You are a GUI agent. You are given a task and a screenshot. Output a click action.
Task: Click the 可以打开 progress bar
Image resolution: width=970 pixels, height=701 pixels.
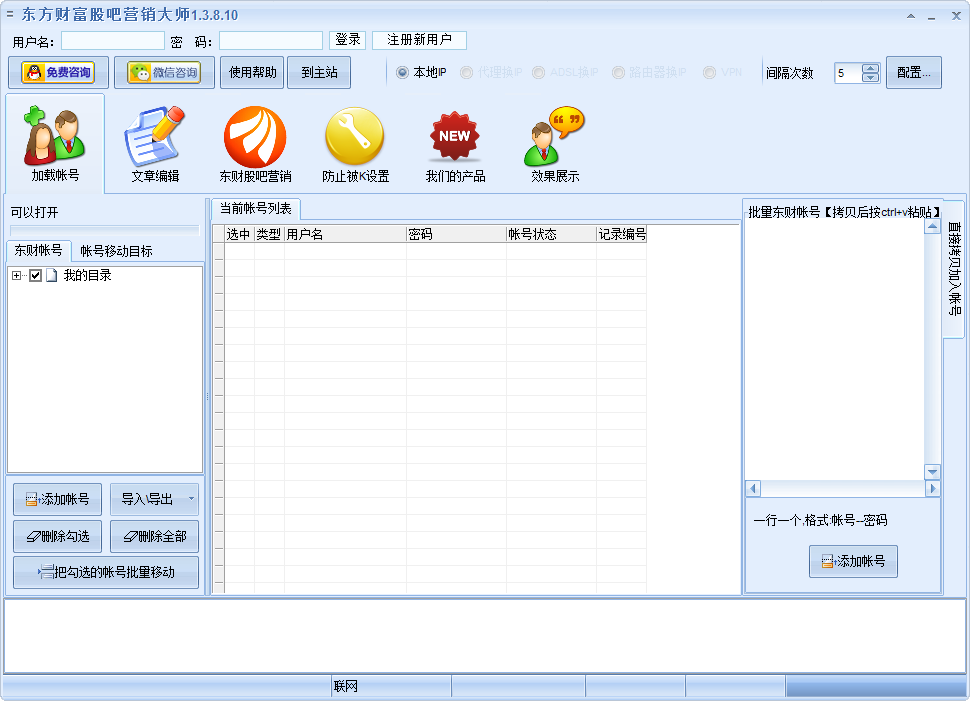[x=105, y=230]
